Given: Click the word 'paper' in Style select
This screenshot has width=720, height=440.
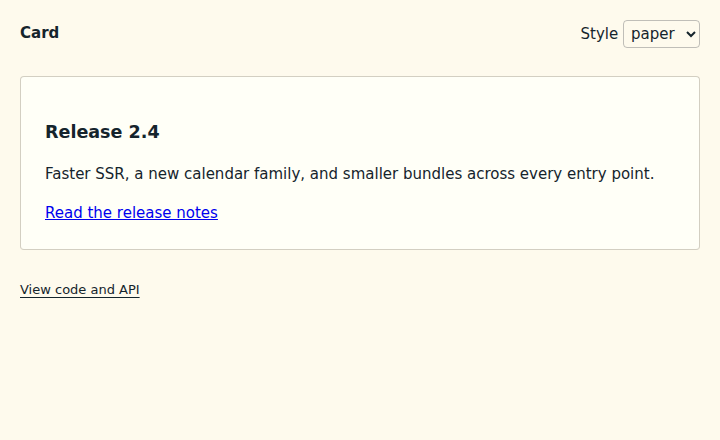Looking at the screenshot, I should (x=652, y=34).
